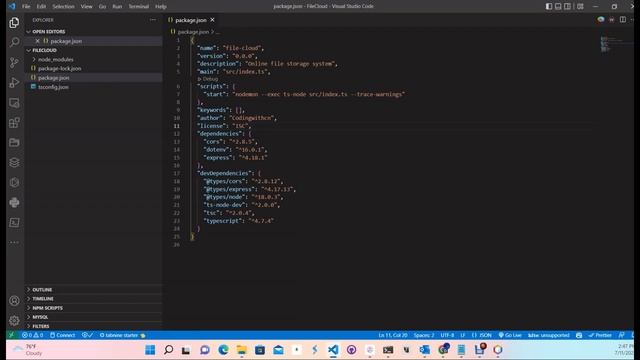This screenshot has height=360, width=640.
Task: Expand the node_modules folder
Action: [93, 60]
